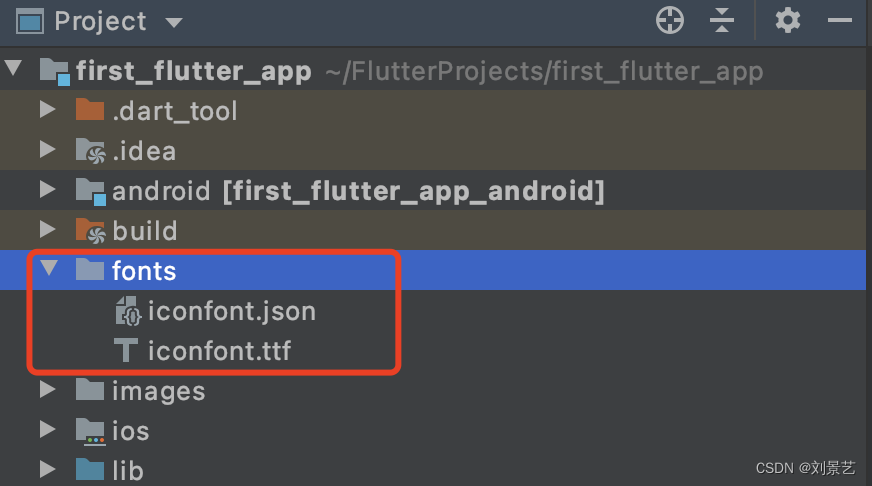Expand the lib folder arrow
This screenshot has width=872, height=486.
click(48, 470)
